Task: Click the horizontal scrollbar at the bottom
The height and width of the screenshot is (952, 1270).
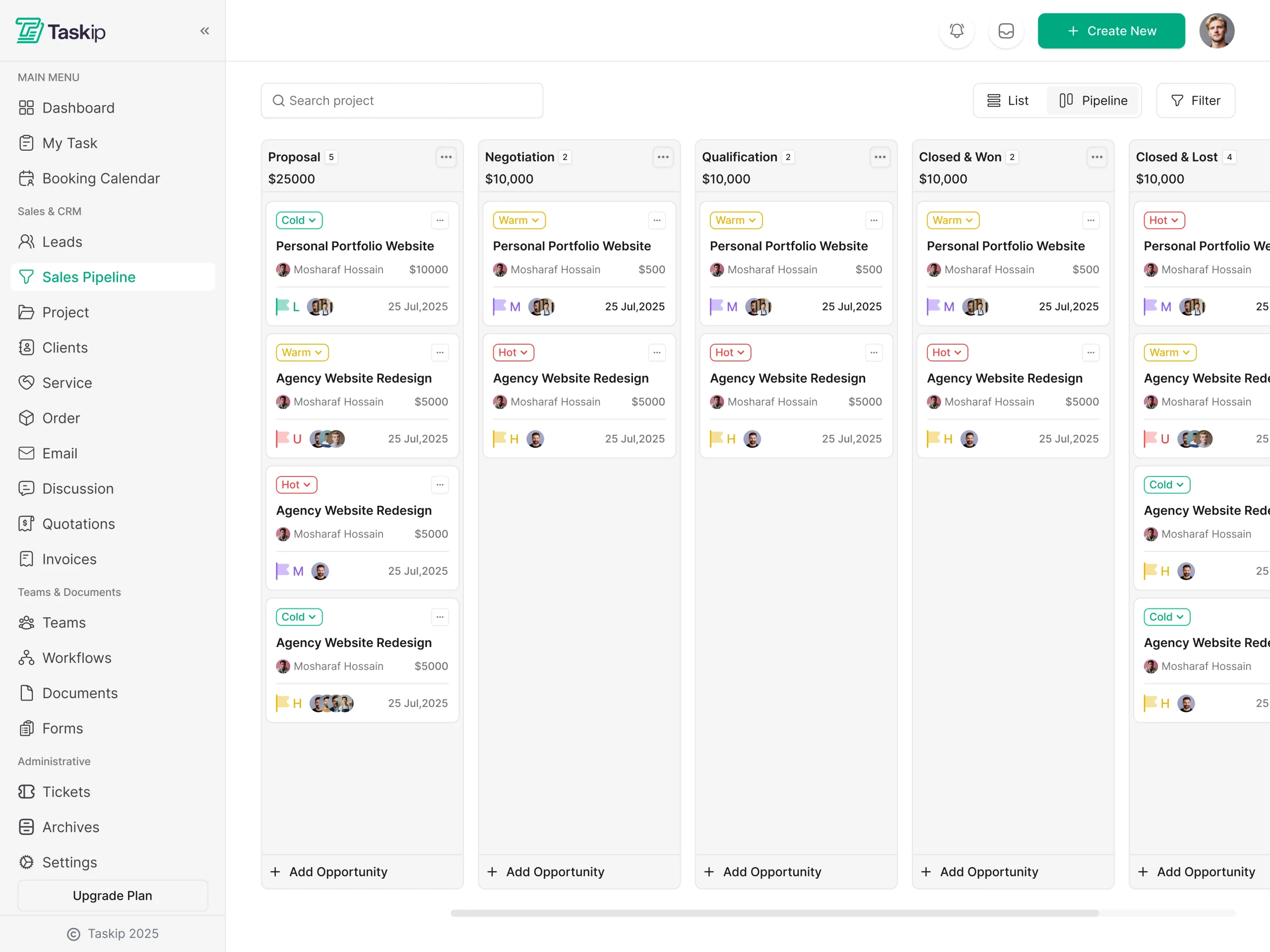Action: coord(774,913)
